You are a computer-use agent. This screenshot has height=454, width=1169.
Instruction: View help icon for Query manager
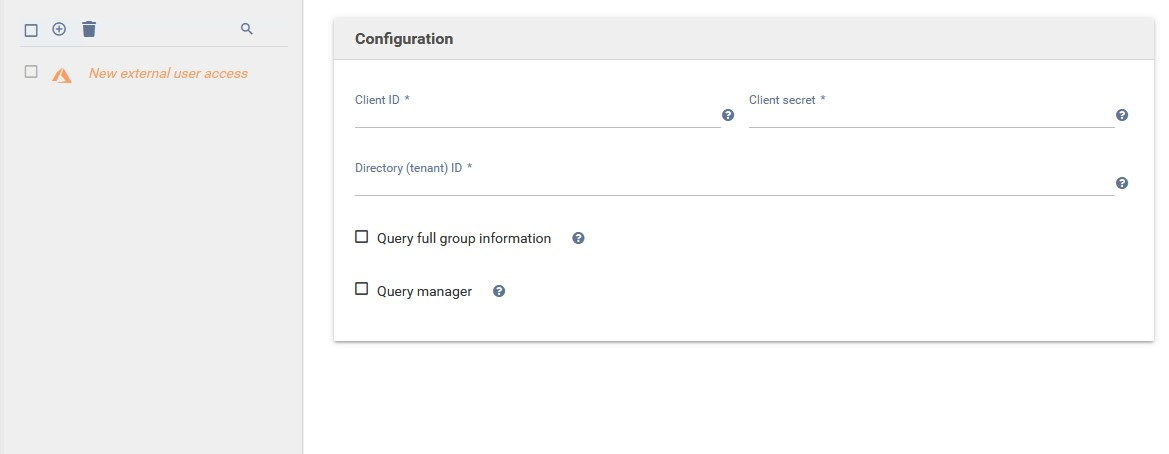click(499, 292)
